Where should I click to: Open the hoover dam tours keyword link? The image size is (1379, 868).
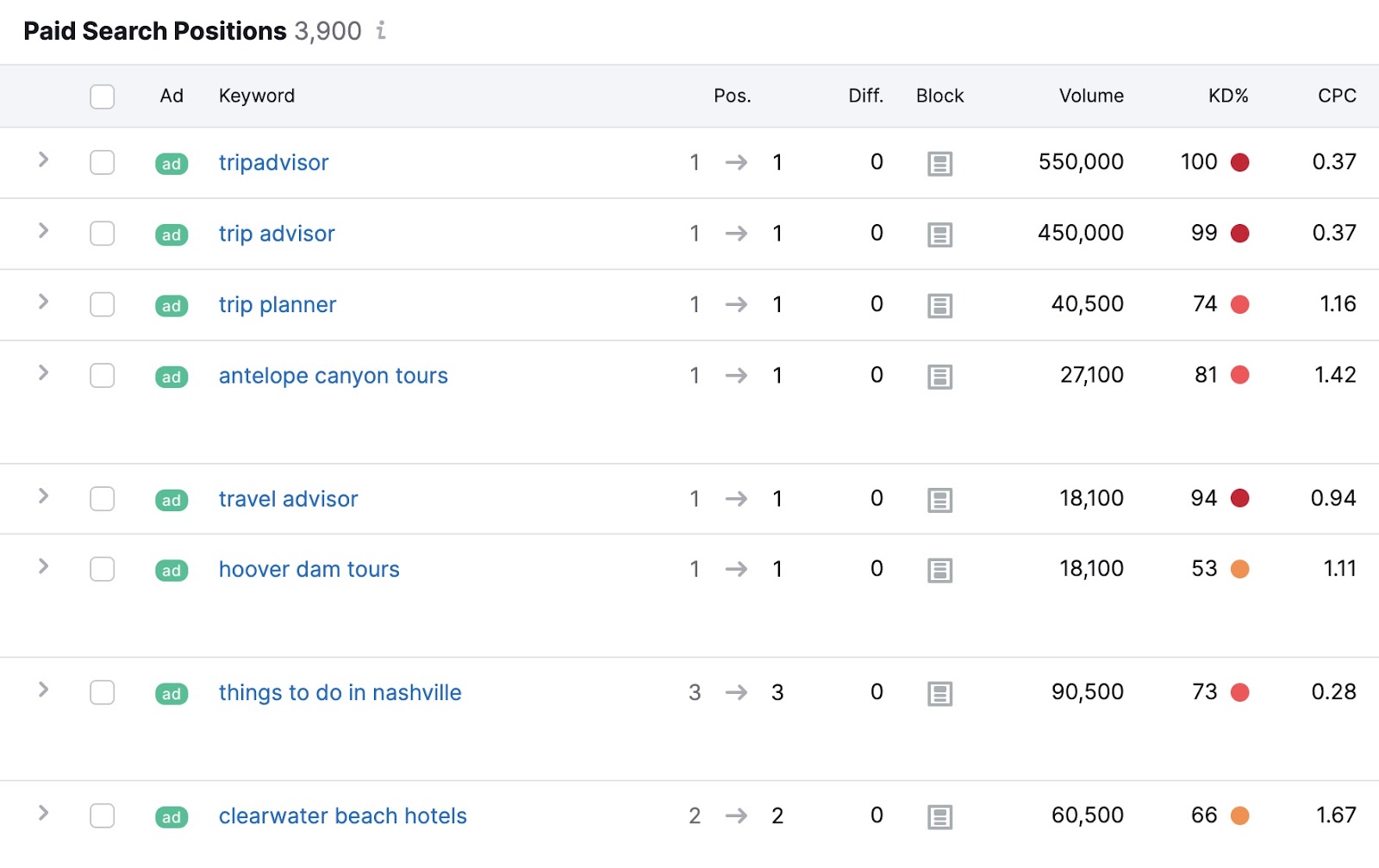(x=309, y=570)
